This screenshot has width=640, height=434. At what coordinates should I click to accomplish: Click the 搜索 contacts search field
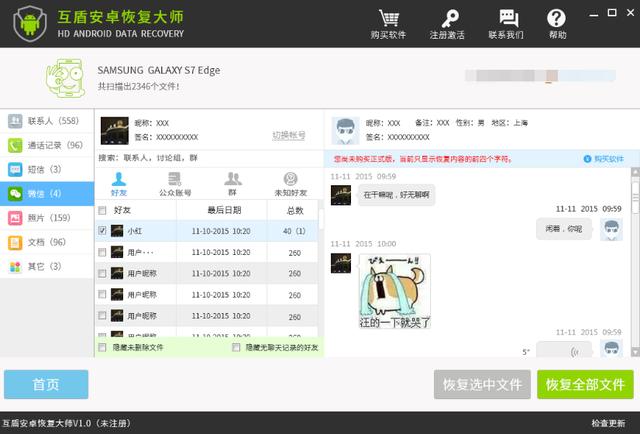209,158
